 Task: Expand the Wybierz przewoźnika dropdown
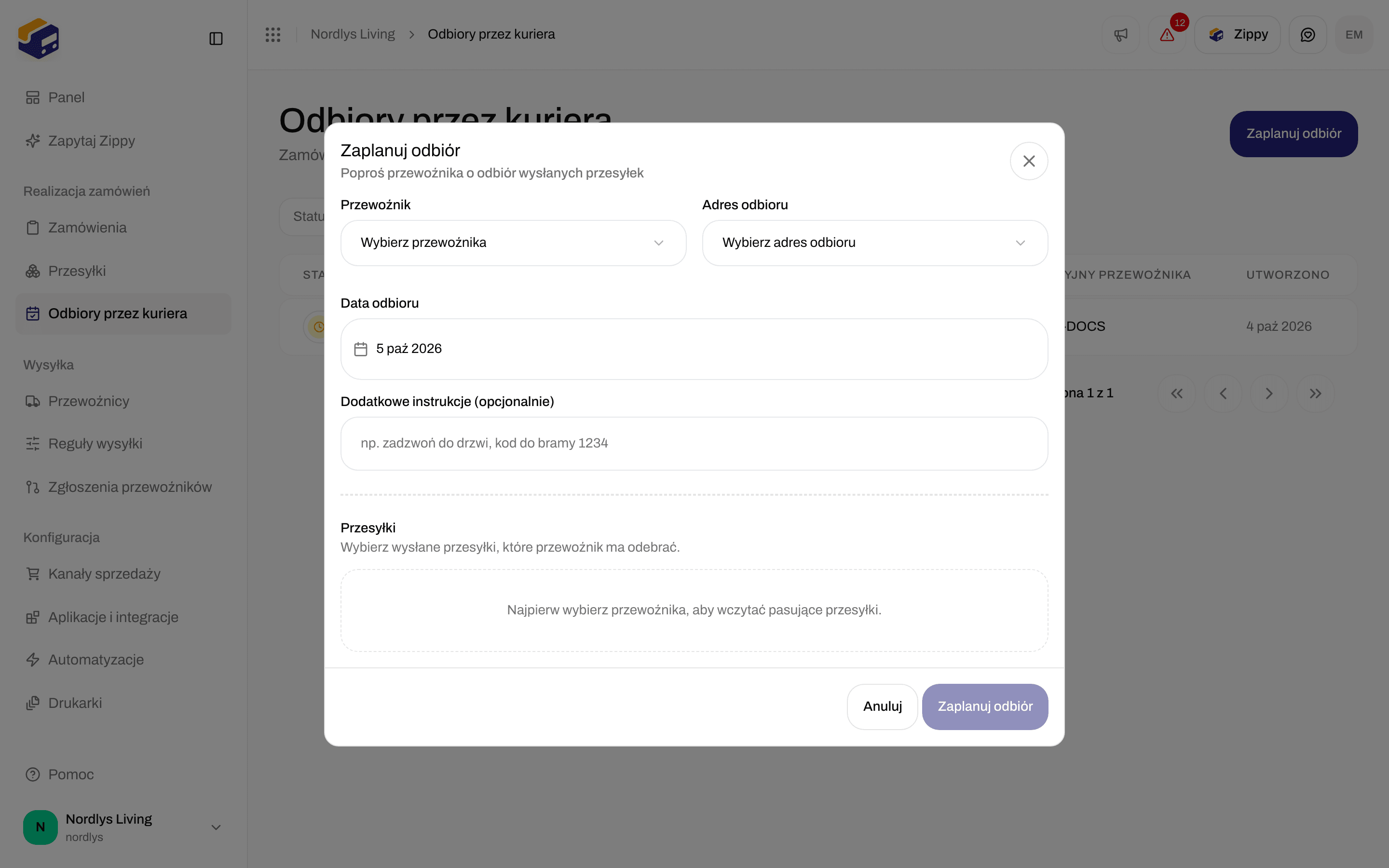click(513, 243)
